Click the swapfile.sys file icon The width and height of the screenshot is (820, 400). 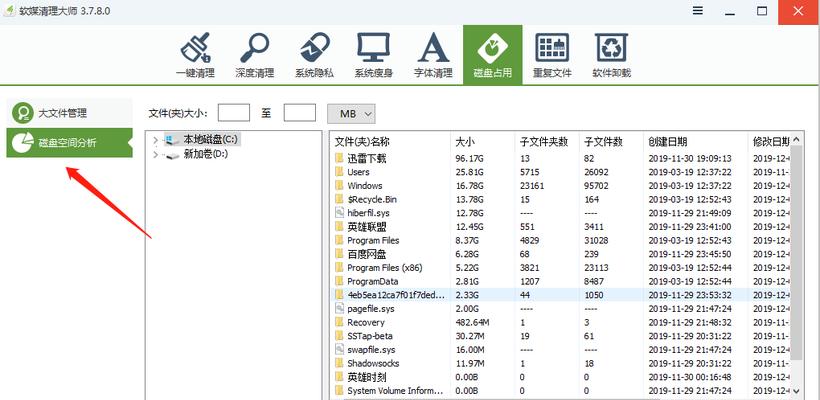339,349
